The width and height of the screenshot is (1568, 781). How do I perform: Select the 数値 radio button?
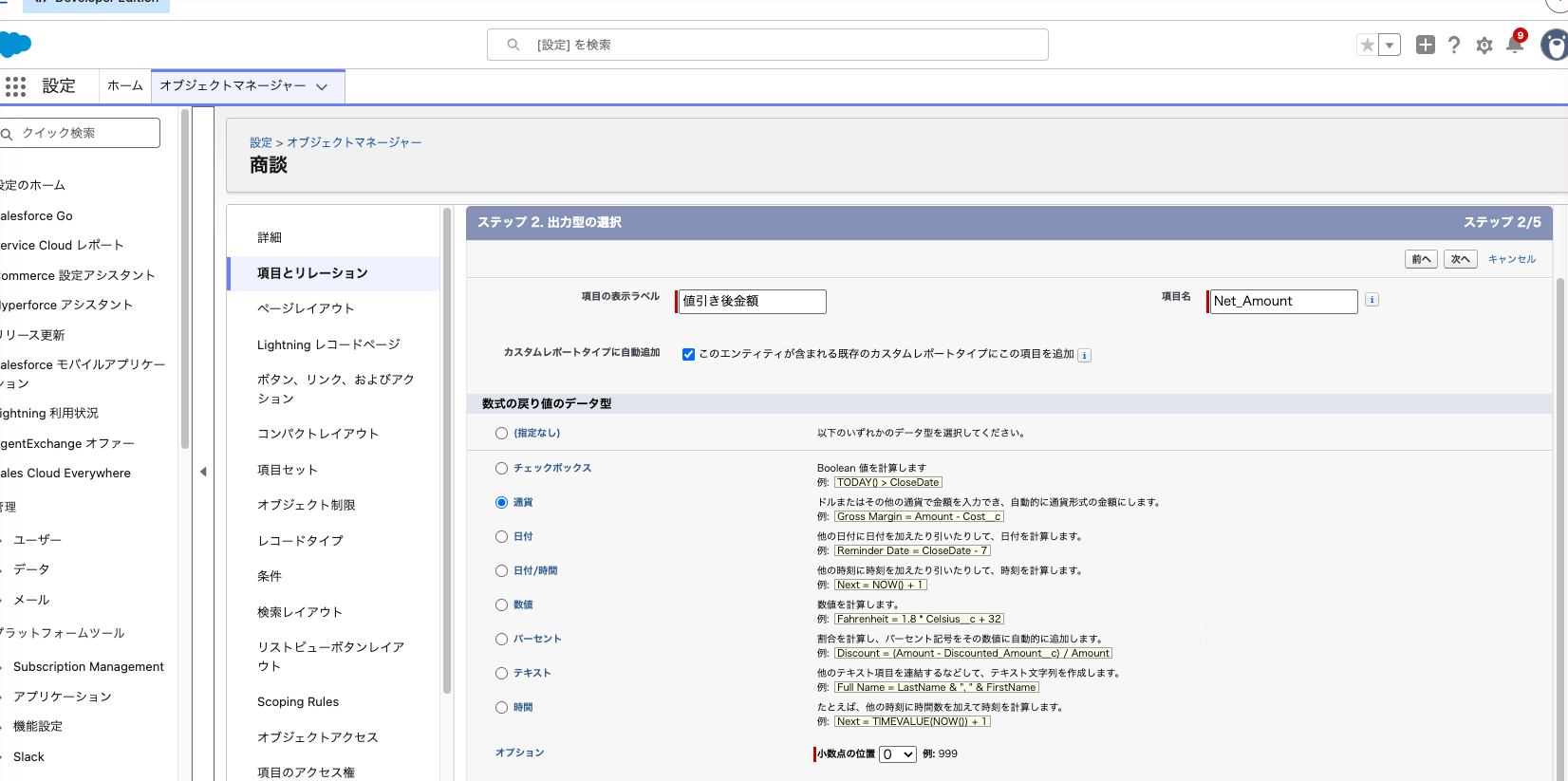pos(501,604)
